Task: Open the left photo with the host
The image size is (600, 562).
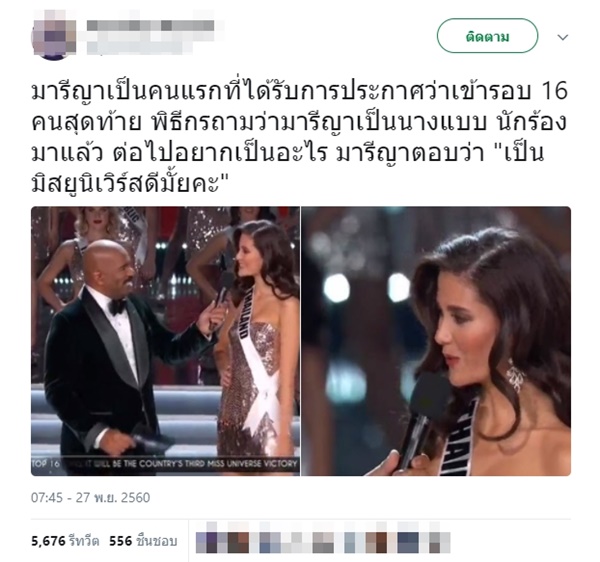Action: click(165, 341)
